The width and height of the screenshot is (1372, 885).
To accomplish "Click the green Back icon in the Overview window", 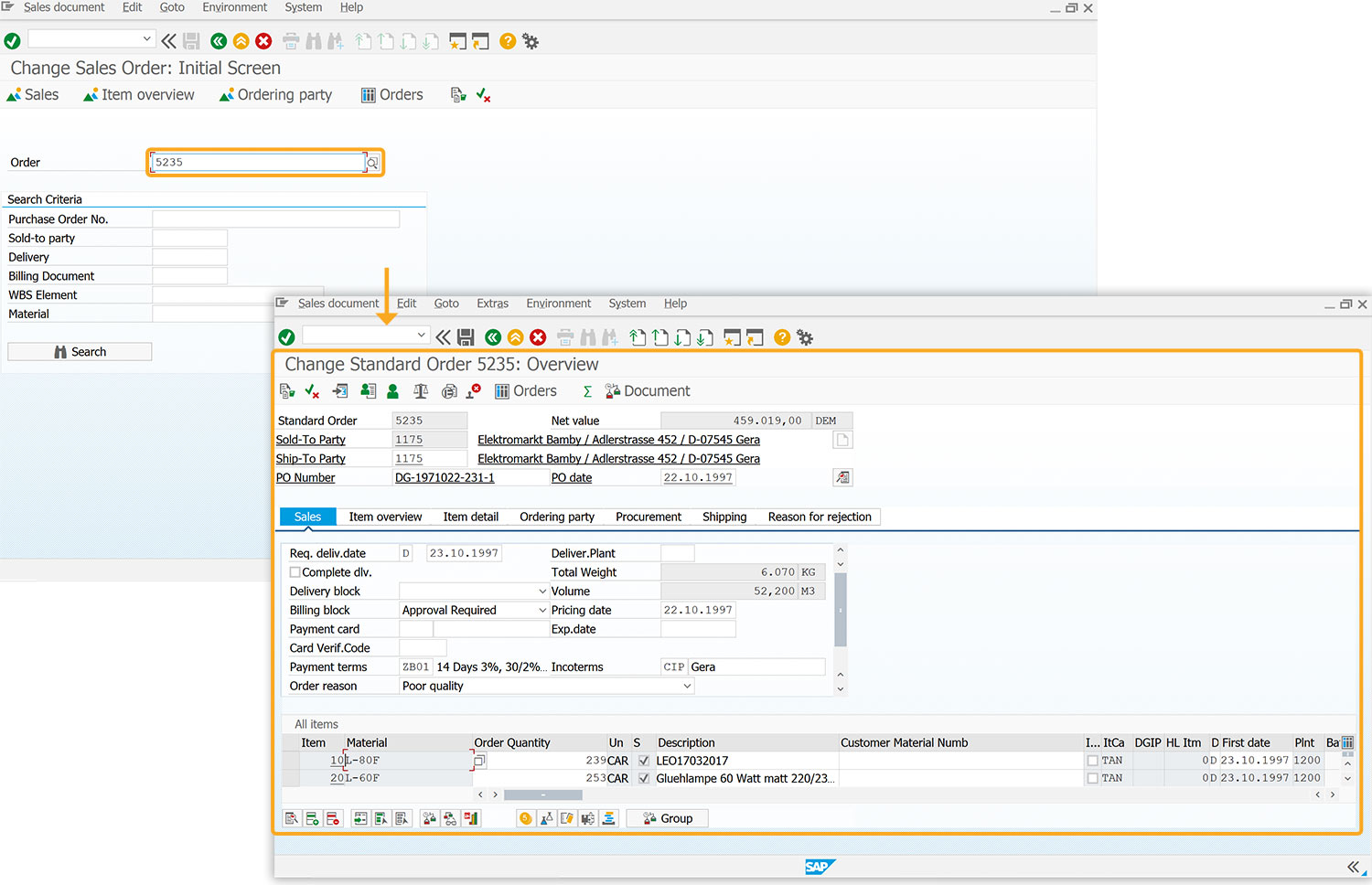I will (493, 337).
